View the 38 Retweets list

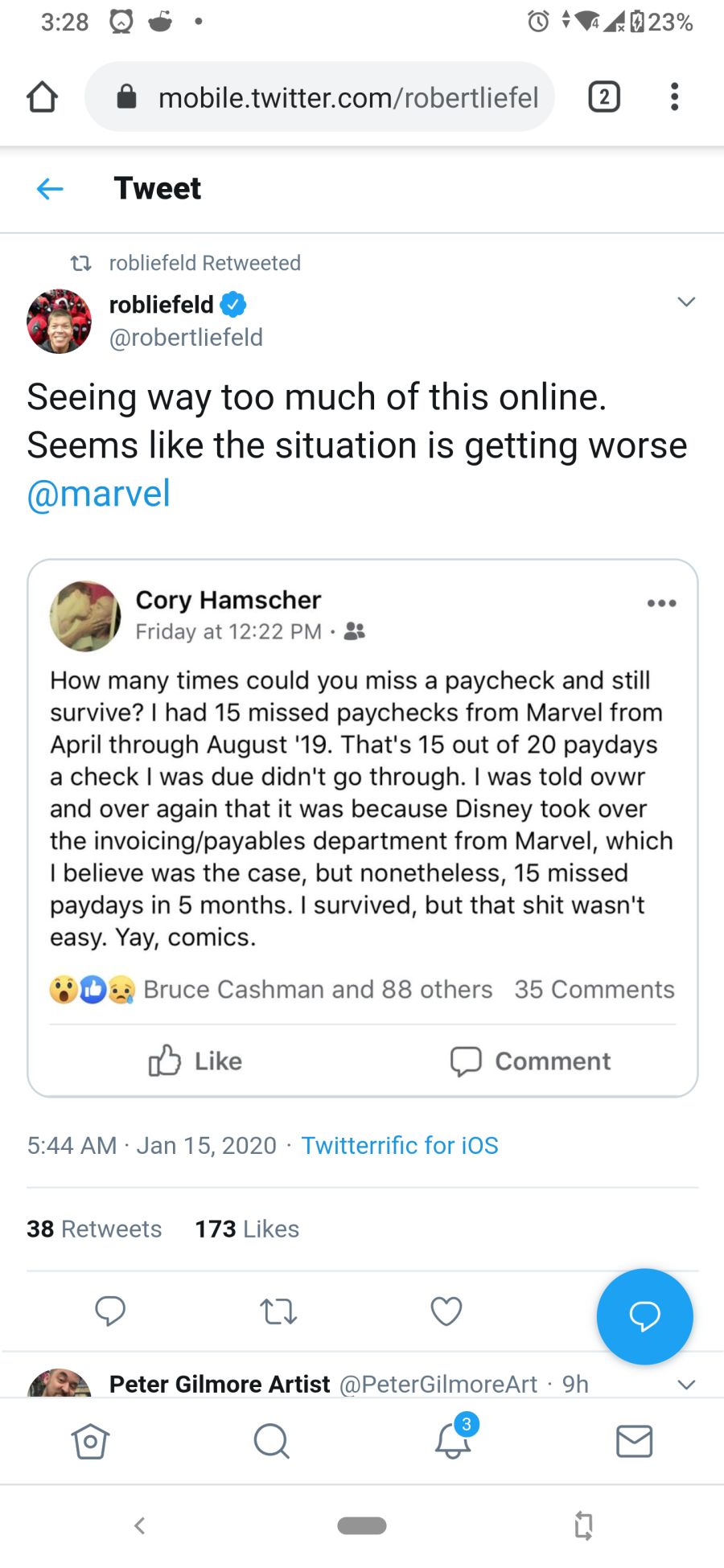[x=94, y=1229]
